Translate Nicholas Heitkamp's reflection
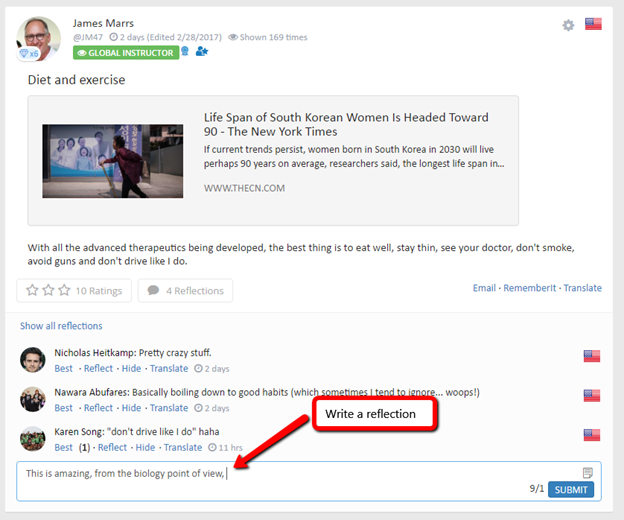Viewport: 624px width, 520px height. point(169,368)
